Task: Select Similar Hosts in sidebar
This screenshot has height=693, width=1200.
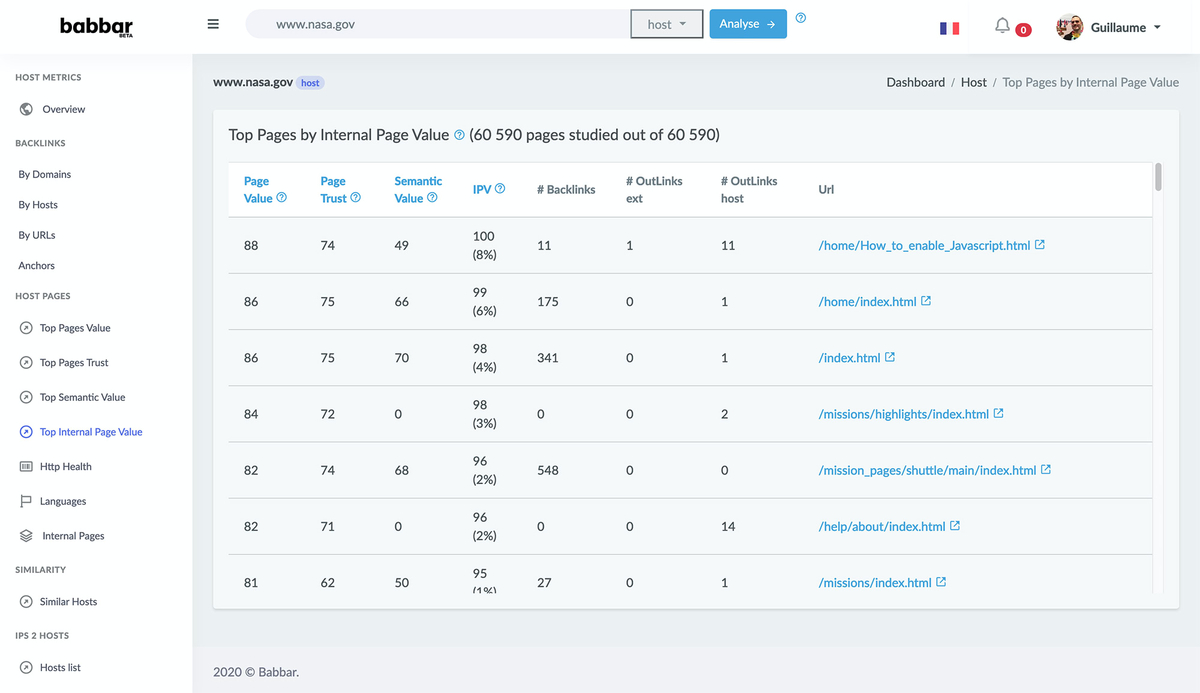Action: [68, 602]
